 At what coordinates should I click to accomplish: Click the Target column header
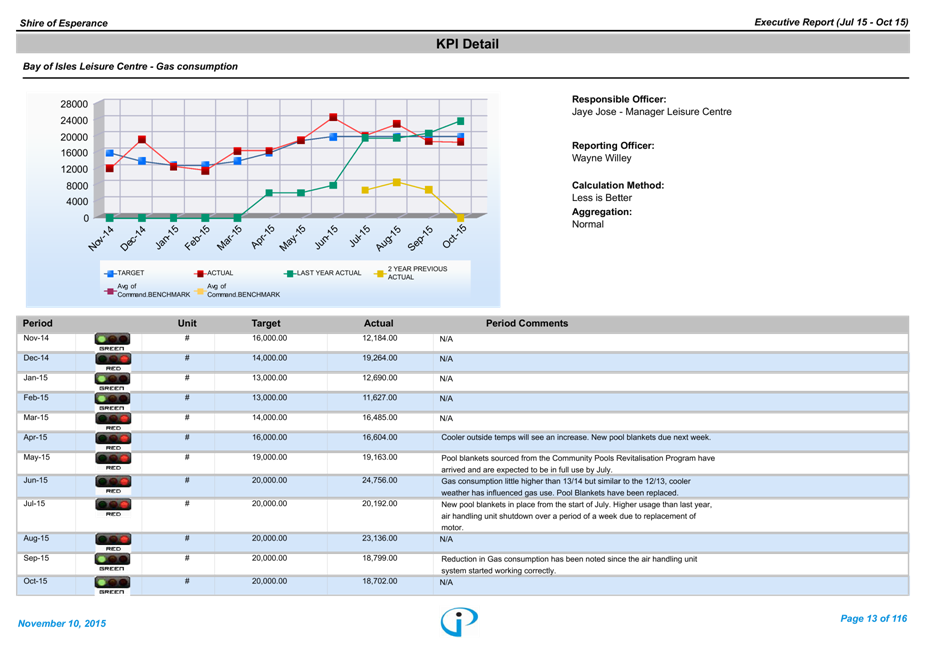pyautogui.click(x=266, y=323)
